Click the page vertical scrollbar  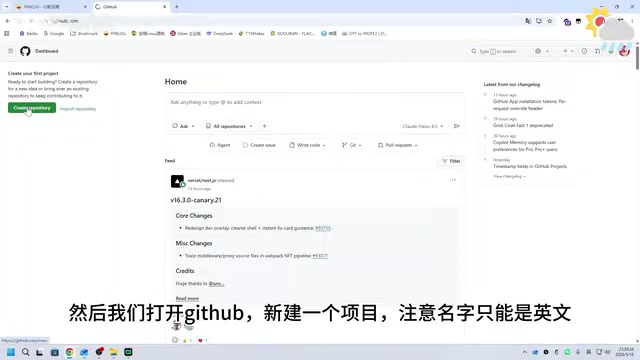[637, 57]
